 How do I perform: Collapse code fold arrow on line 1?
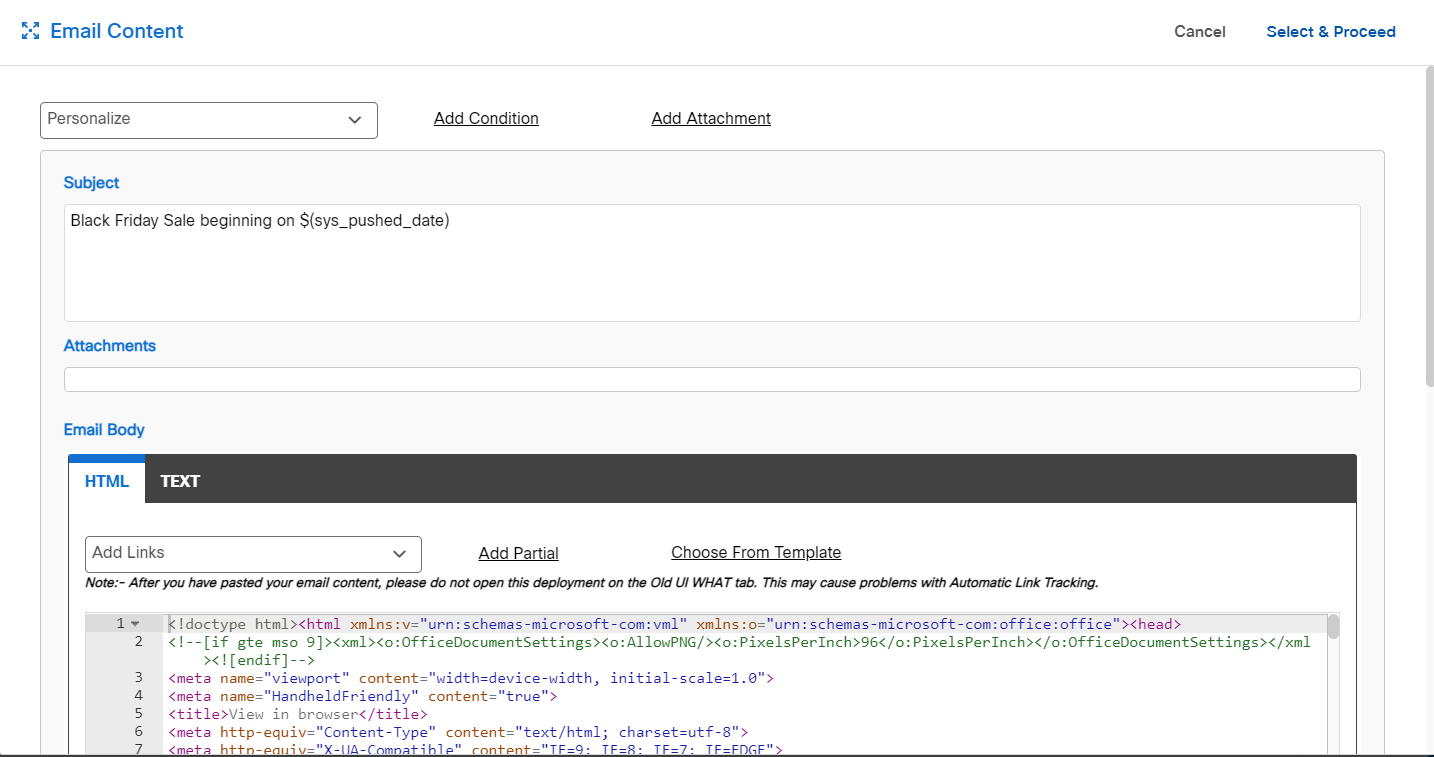pyautogui.click(x=135, y=623)
